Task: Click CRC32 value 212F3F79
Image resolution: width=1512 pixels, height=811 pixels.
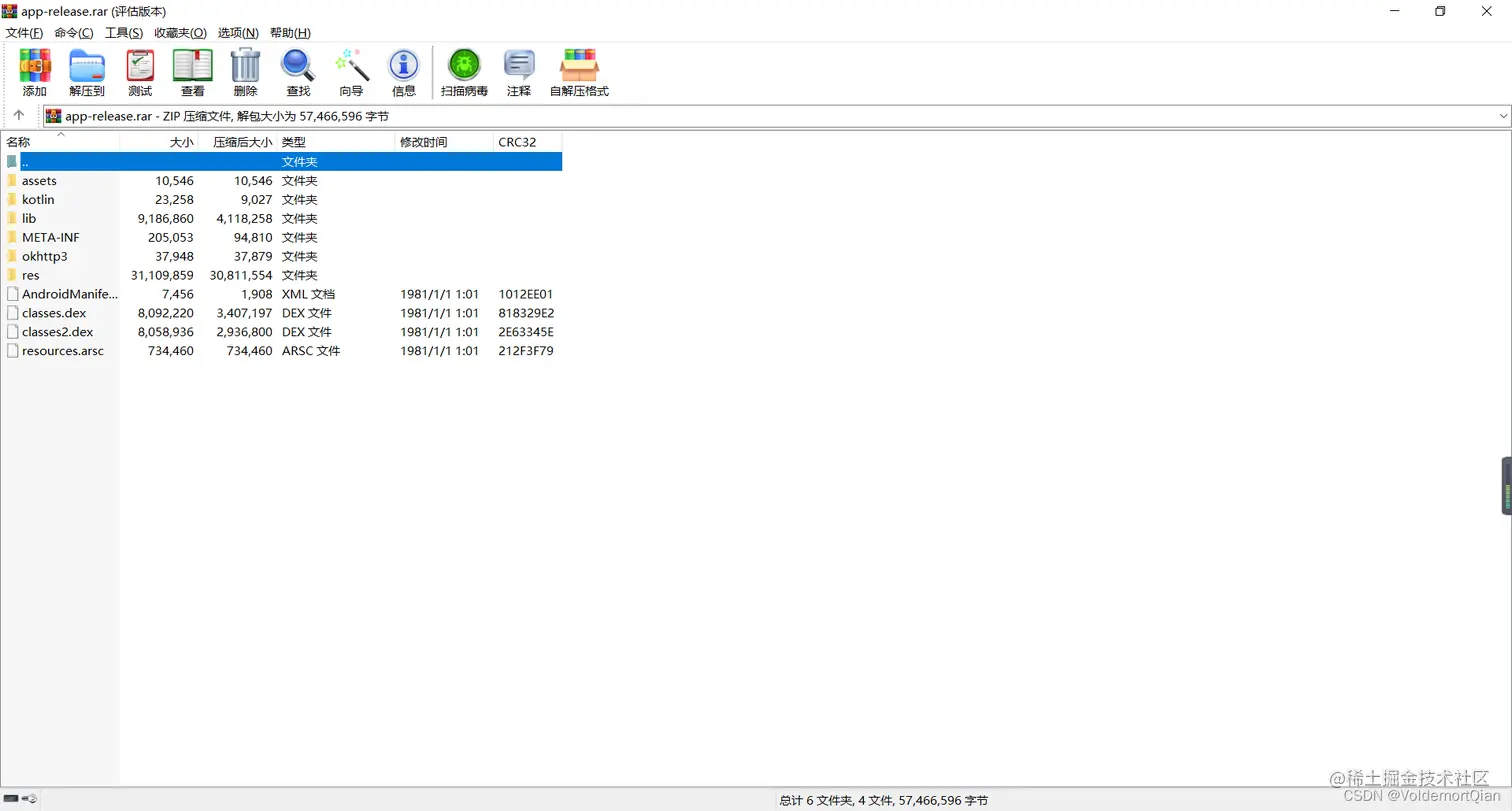Action: 526,351
